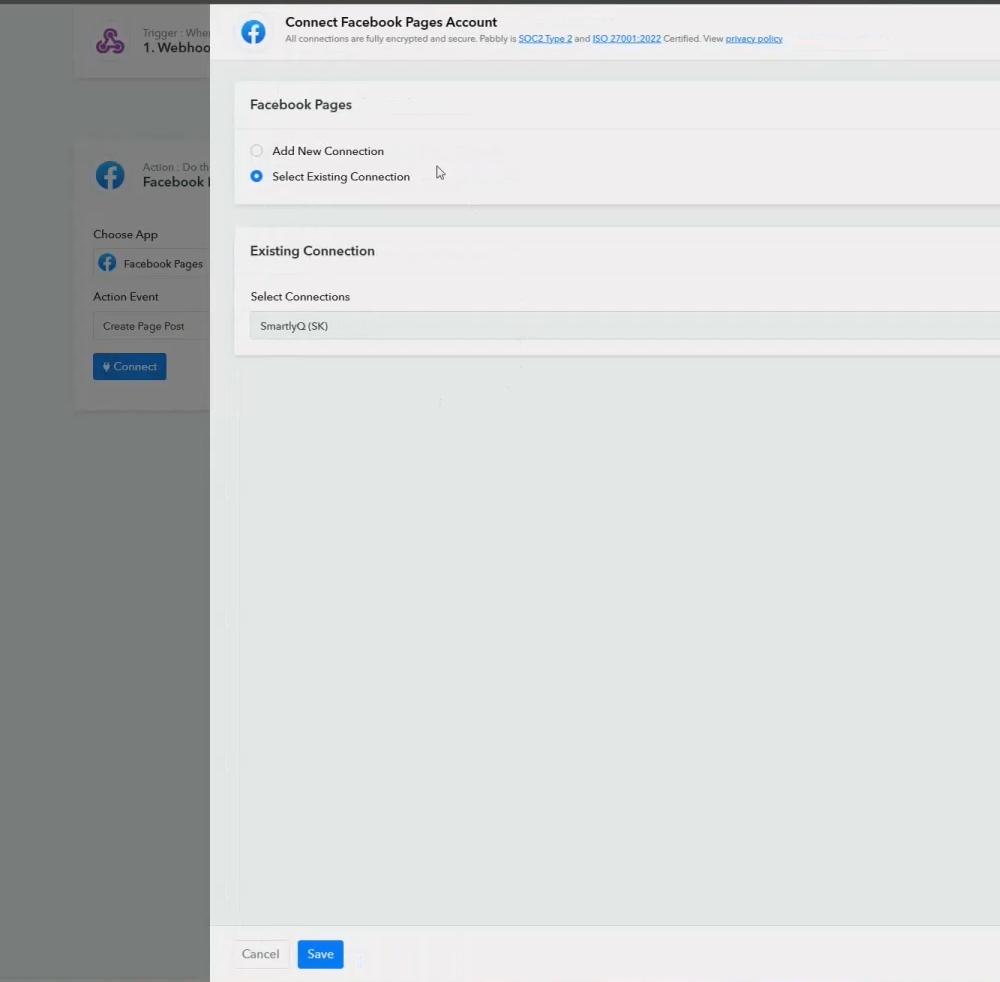Click the Facebook logo in dialog header
Screen dimensions: 1000x982
(253, 32)
